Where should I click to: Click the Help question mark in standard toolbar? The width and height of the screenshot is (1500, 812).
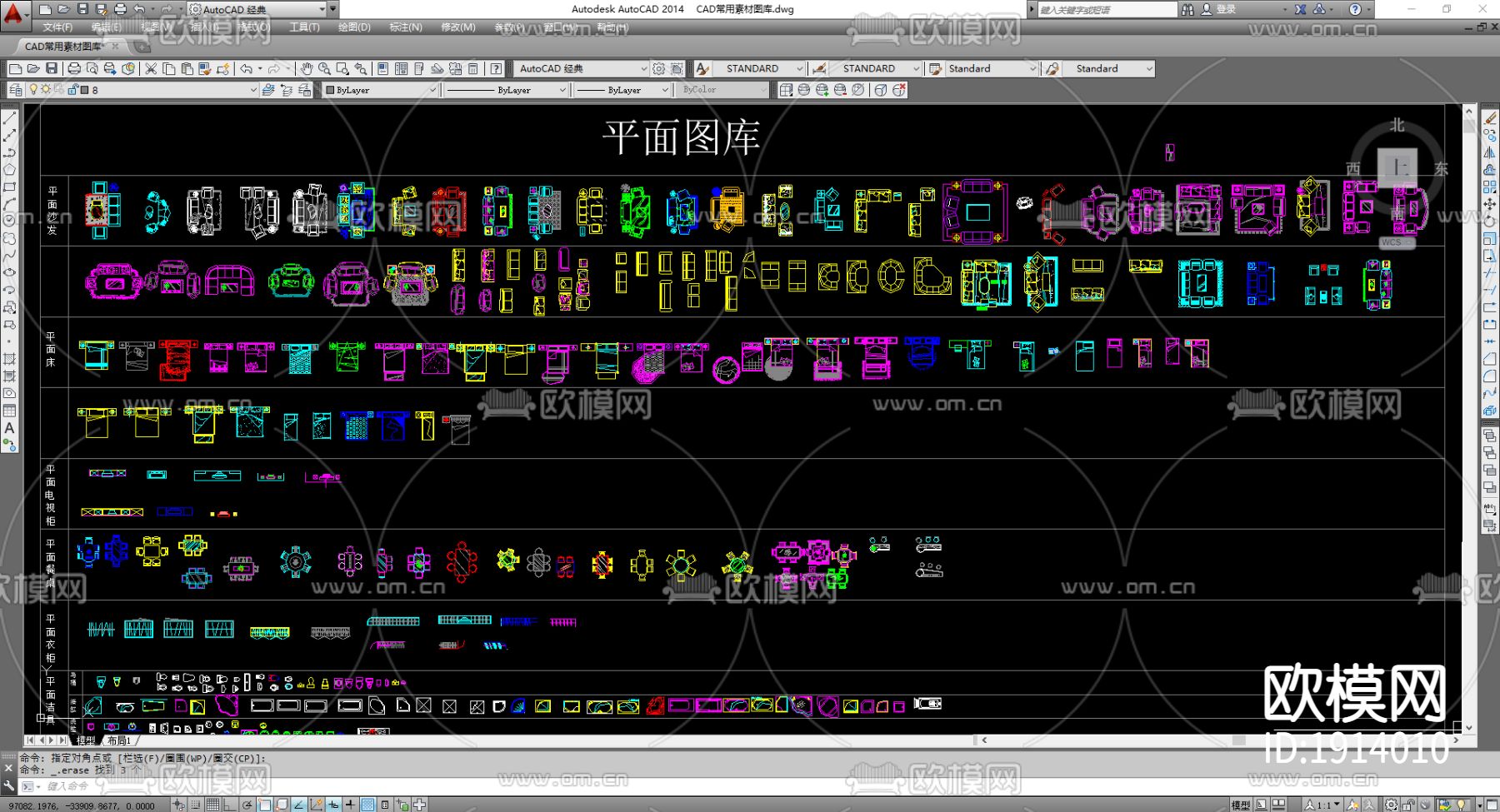pyautogui.click(x=497, y=68)
